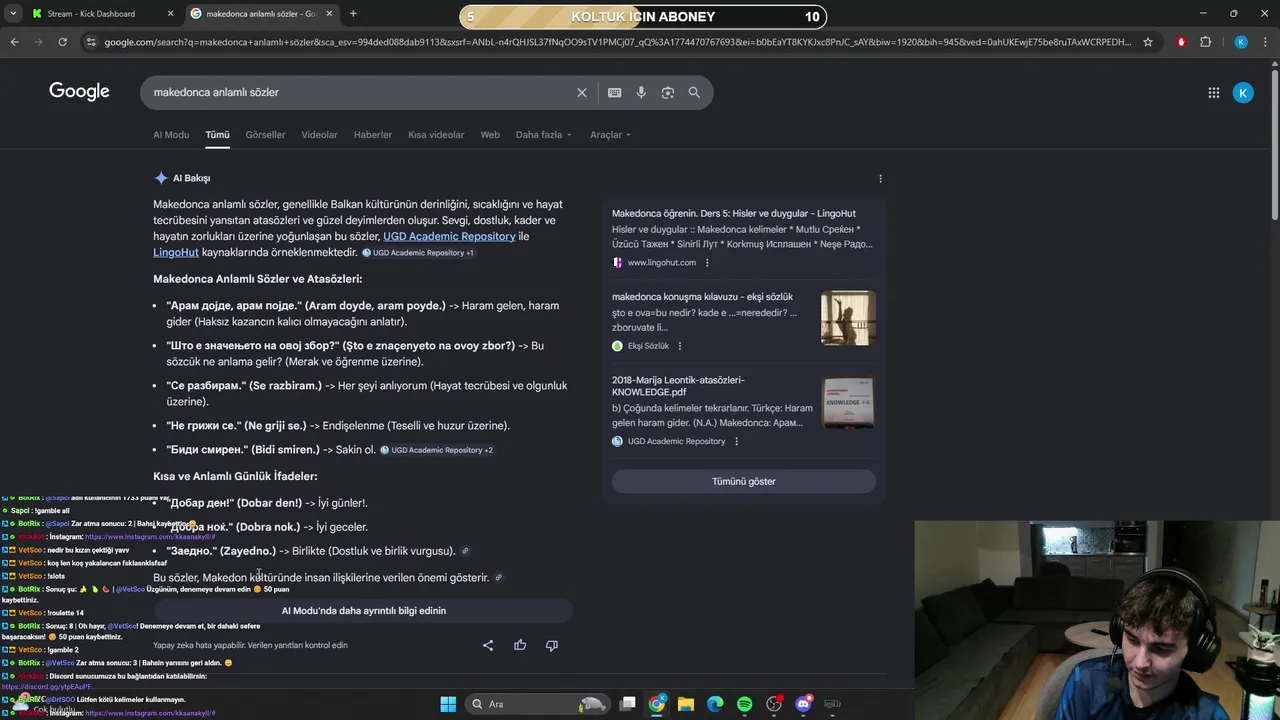Open OBS Studio from taskbar
The width and height of the screenshot is (1280, 720).
(774, 704)
